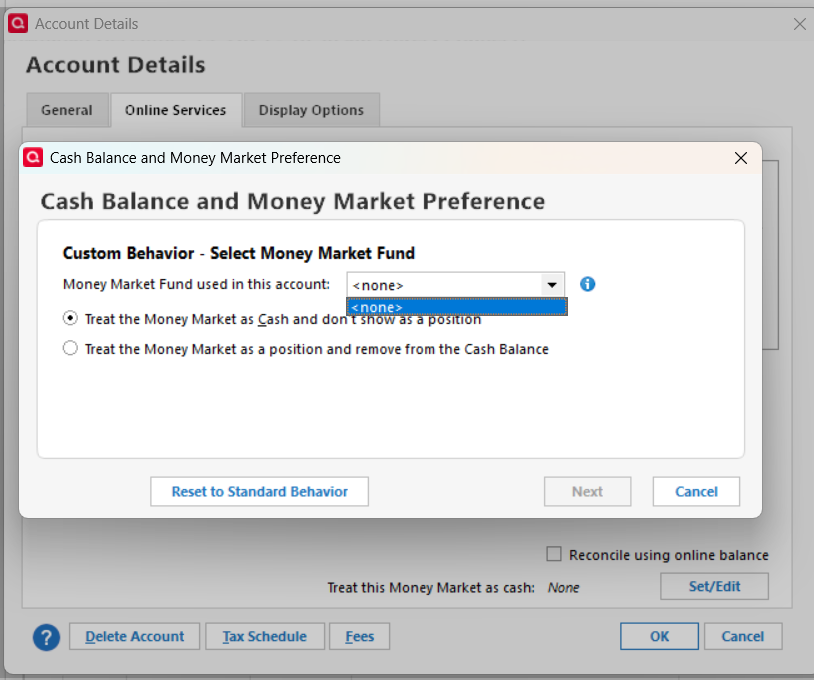Select Treat the Money Market as Cash option
The width and height of the screenshot is (814, 680).
(70, 318)
